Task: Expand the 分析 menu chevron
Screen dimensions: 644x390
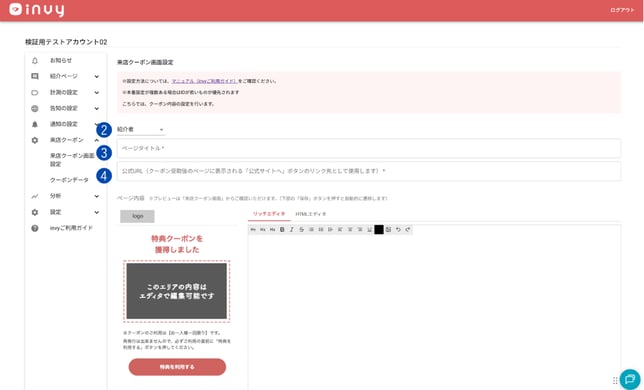Action: (97, 196)
